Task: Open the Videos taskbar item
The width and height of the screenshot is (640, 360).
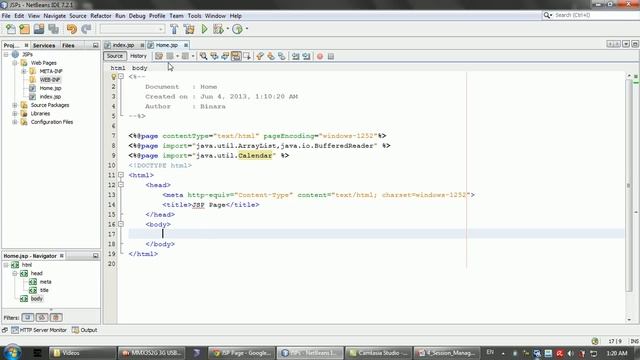Action: pos(82,353)
